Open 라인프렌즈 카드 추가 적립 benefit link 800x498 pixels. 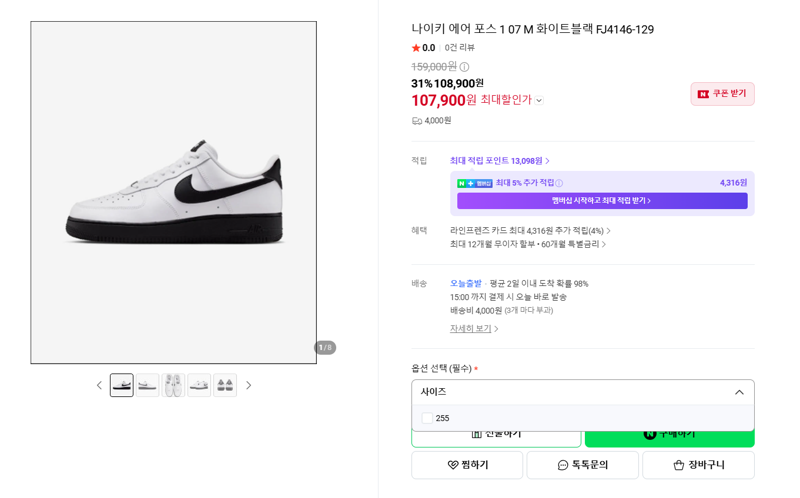tap(530, 231)
